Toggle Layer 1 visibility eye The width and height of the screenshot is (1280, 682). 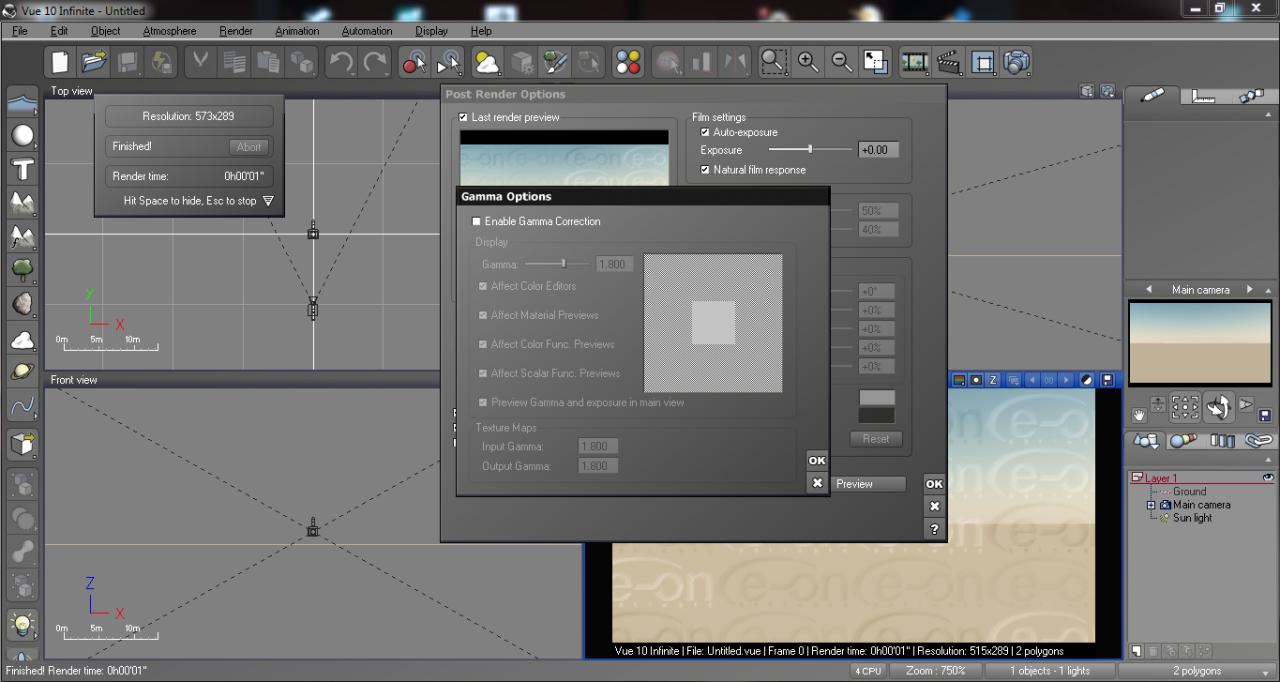tap(1268, 478)
